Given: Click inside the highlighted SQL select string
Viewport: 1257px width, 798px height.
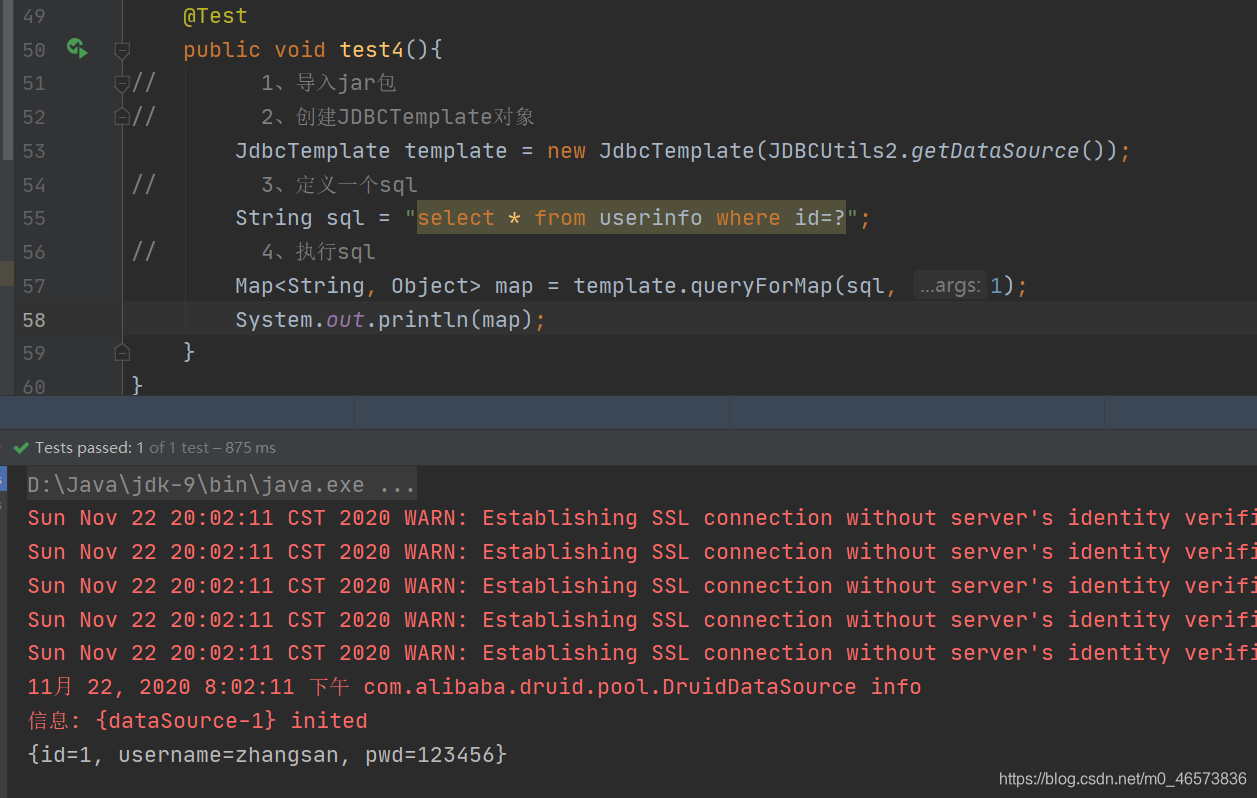Looking at the screenshot, I should [631, 218].
